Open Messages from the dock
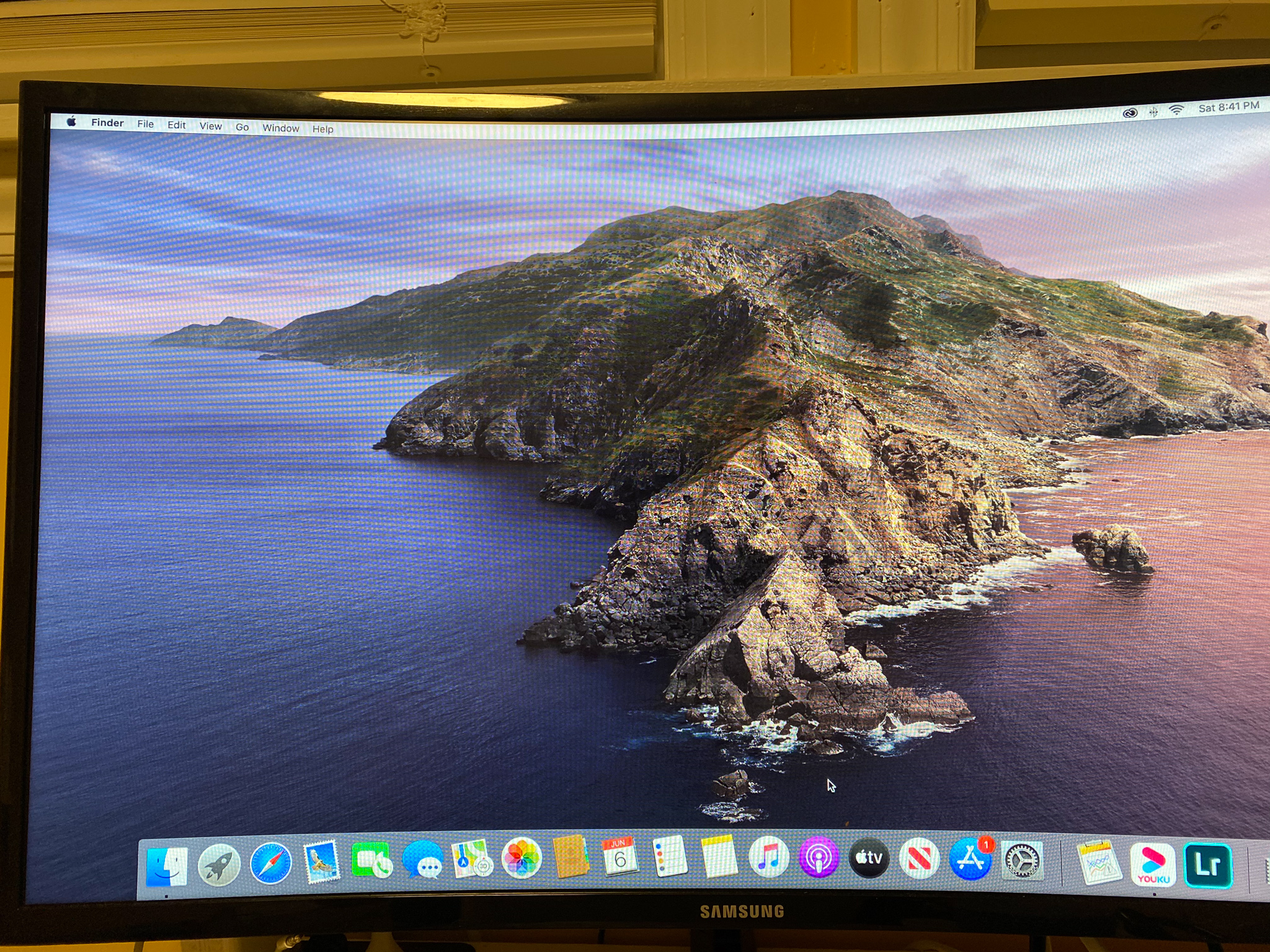Image resolution: width=1270 pixels, height=952 pixels. point(422,861)
